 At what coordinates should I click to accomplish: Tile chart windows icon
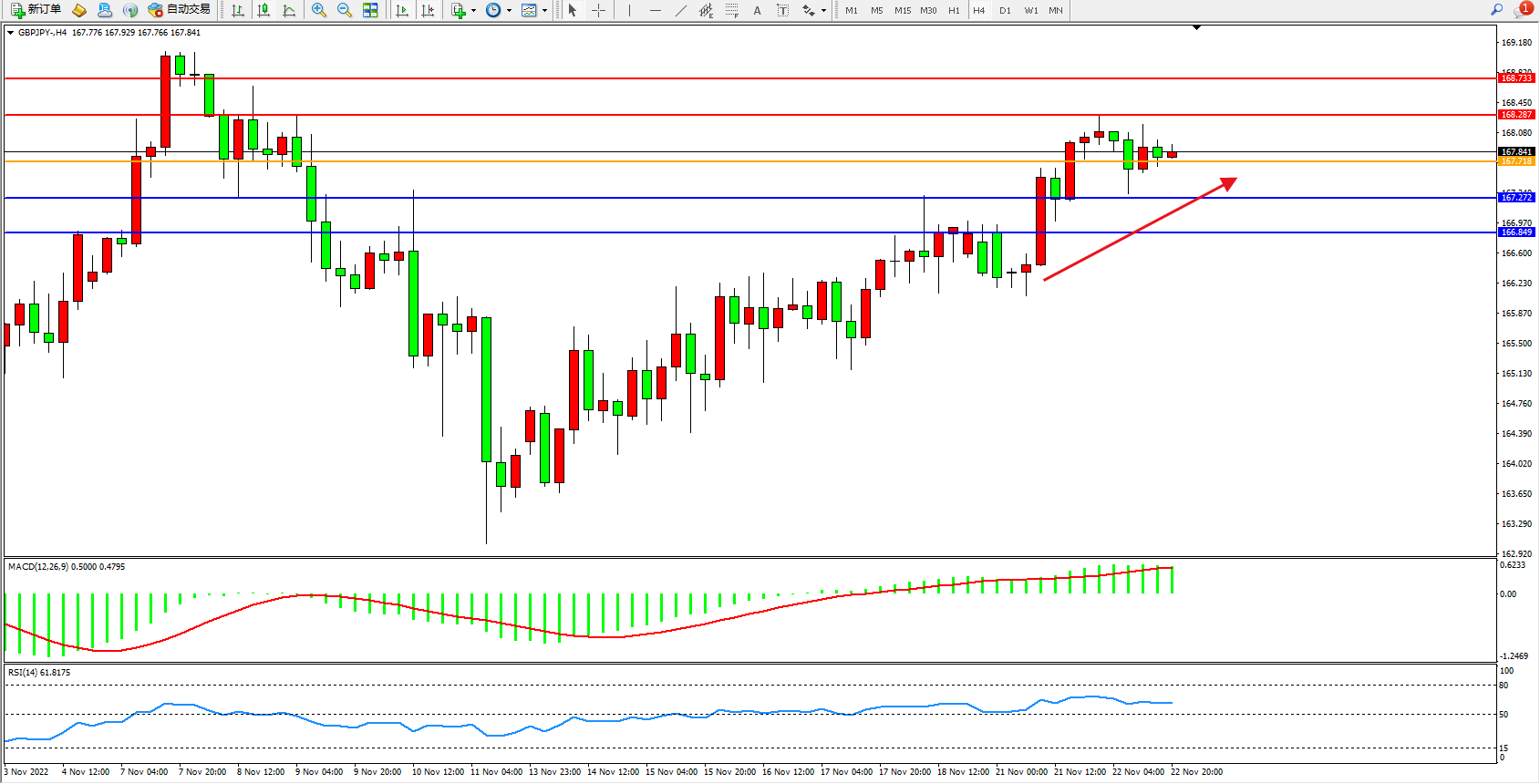(x=370, y=10)
